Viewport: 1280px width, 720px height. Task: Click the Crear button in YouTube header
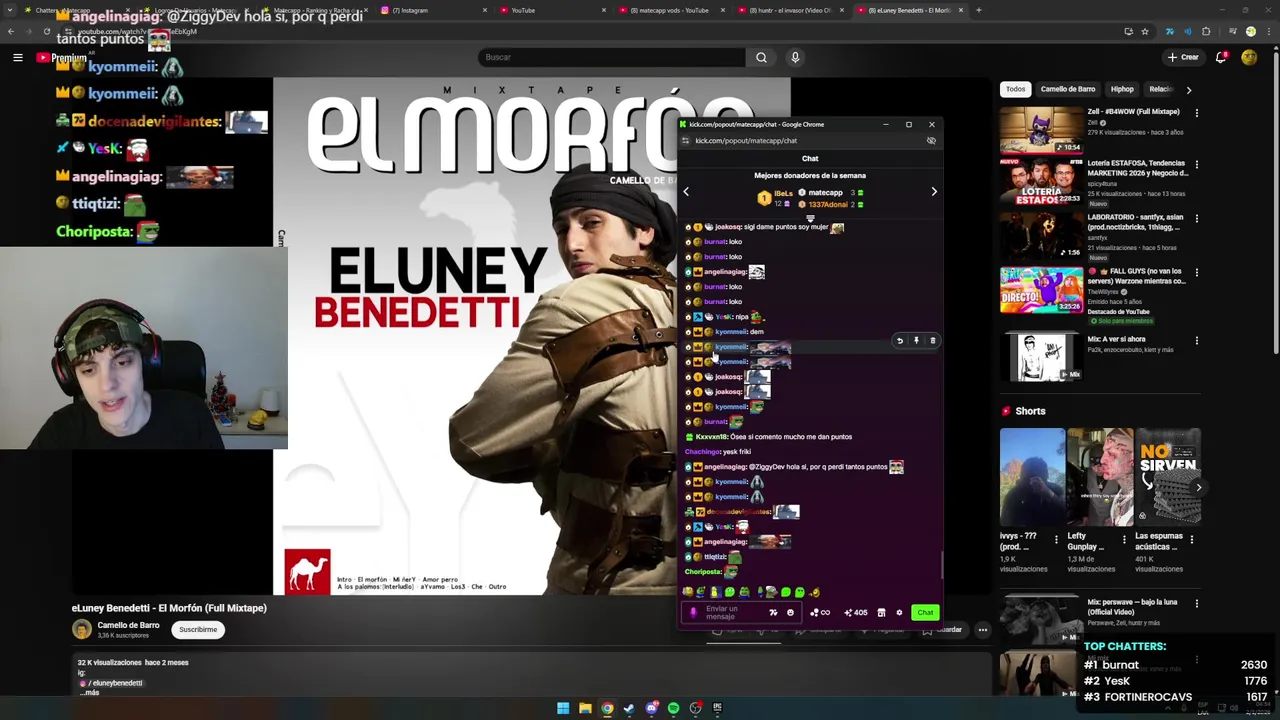pyautogui.click(x=1183, y=57)
